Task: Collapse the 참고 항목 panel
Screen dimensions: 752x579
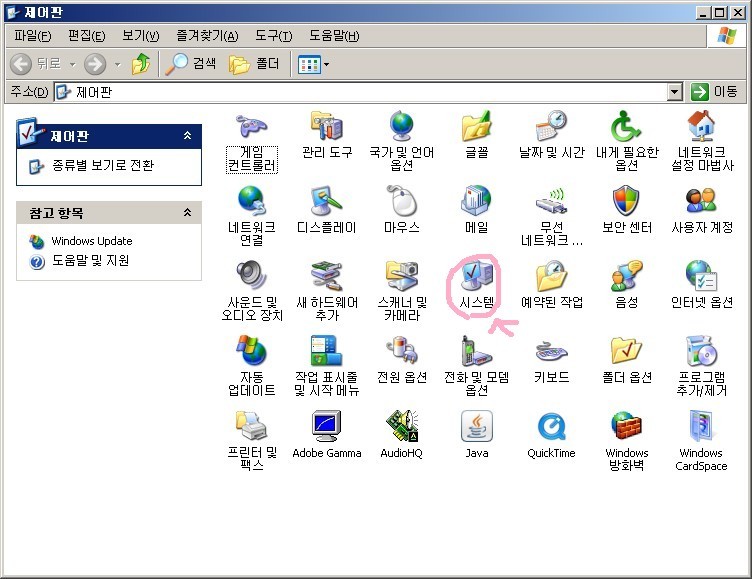Action: [188, 212]
